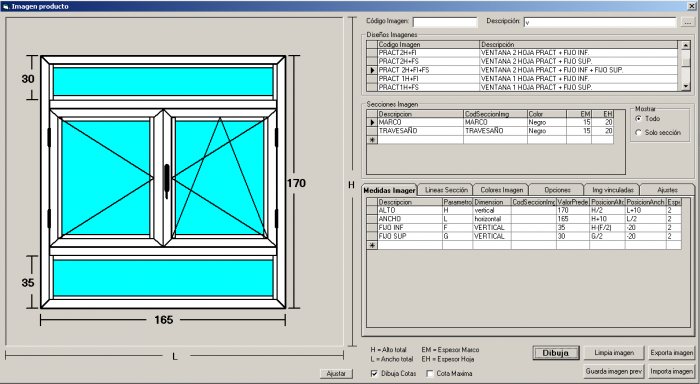Click Color cell 'Negro' of TRAVESAÑO row
This screenshot has width=700, height=384.
point(547,131)
